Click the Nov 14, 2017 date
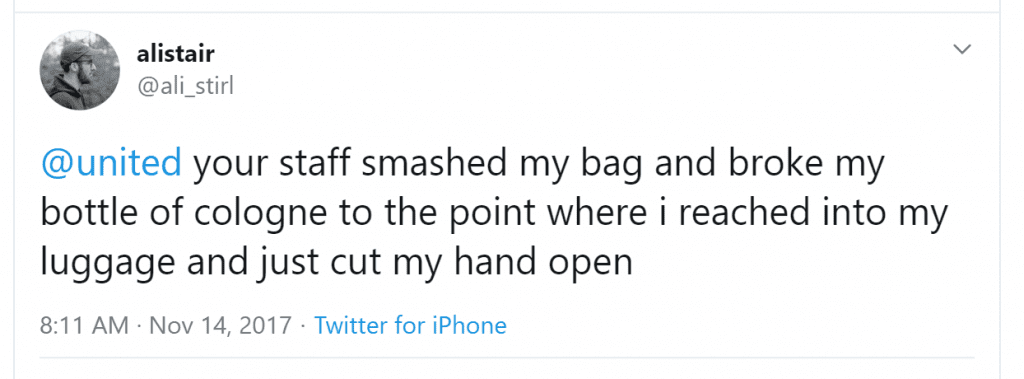The height and width of the screenshot is (379, 1024). click(x=220, y=325)
